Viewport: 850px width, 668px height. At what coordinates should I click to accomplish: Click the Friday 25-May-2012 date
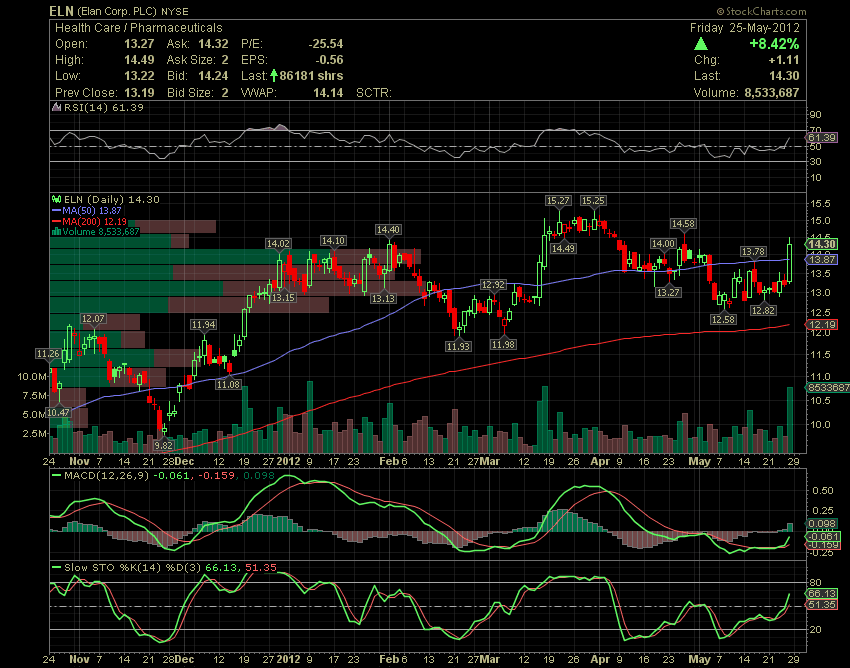coord(745,28)
